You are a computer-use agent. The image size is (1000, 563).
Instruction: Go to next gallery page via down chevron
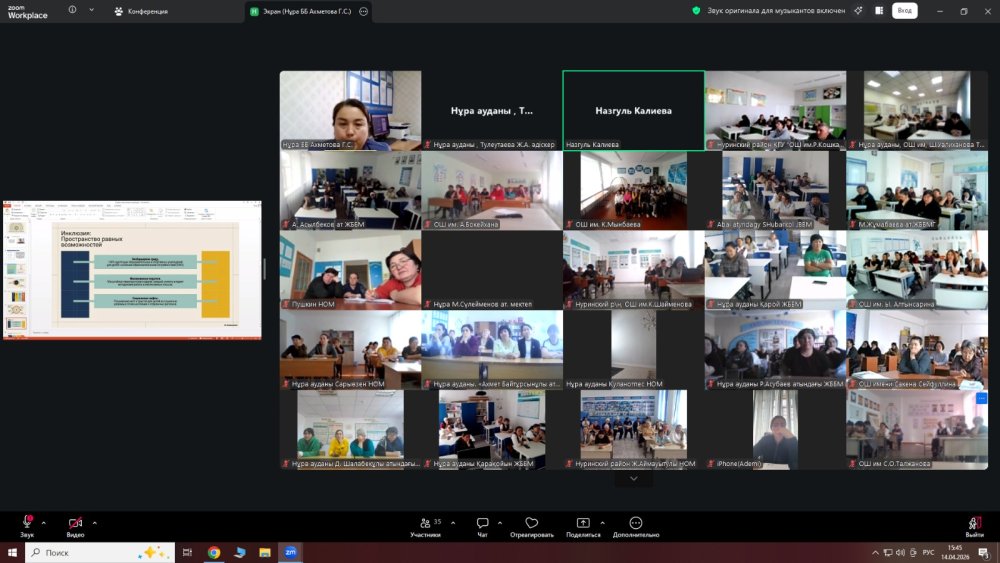(633, 479)
